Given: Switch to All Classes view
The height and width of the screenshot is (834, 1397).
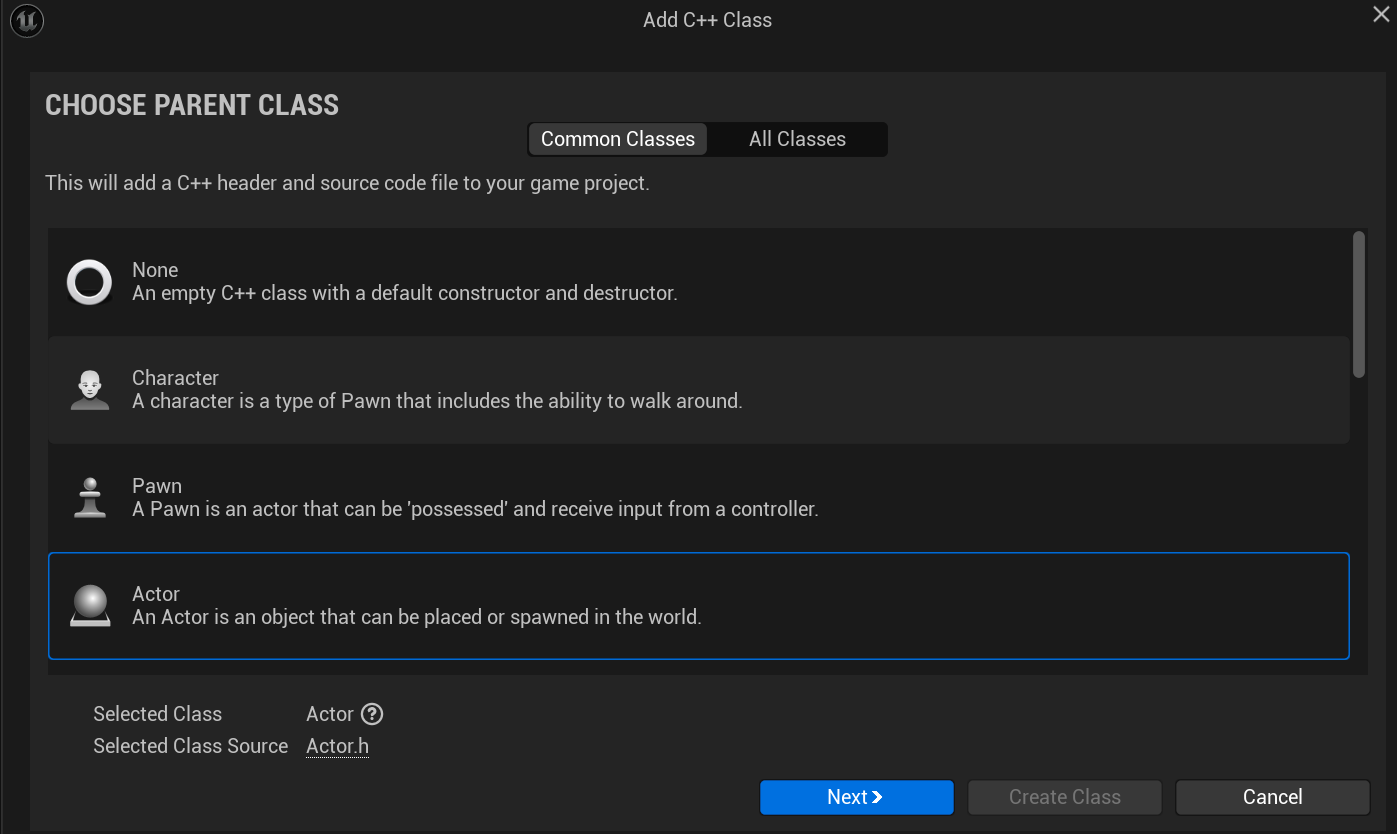Looking at the screenshot, I should coord(797,139).
